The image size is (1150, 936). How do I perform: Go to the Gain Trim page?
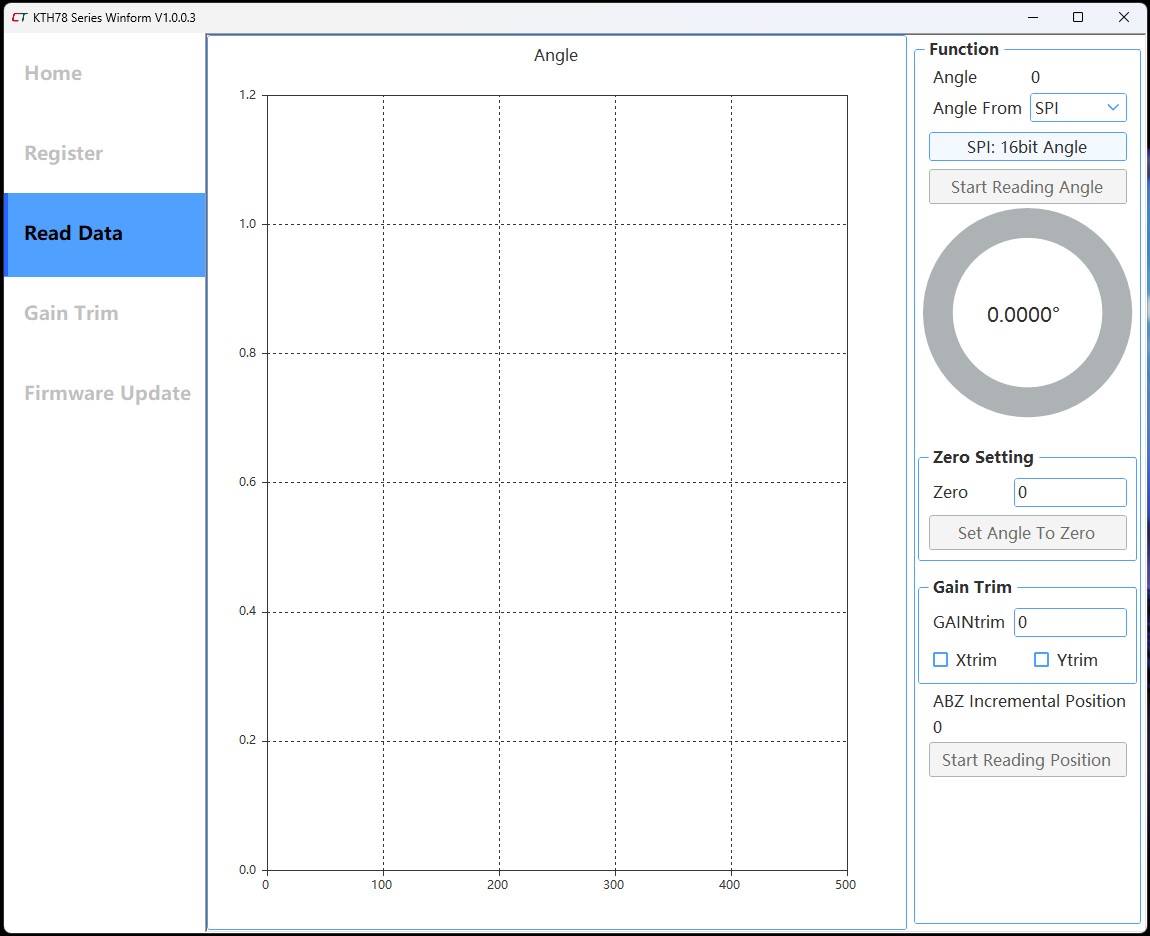(x=71, y=313)
